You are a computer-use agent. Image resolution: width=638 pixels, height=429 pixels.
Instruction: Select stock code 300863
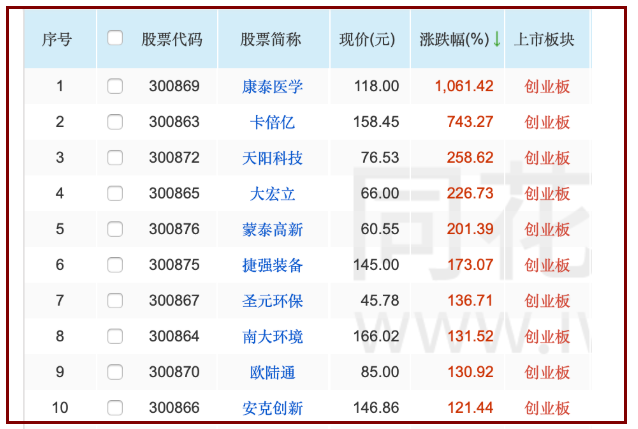coord(174,122)
